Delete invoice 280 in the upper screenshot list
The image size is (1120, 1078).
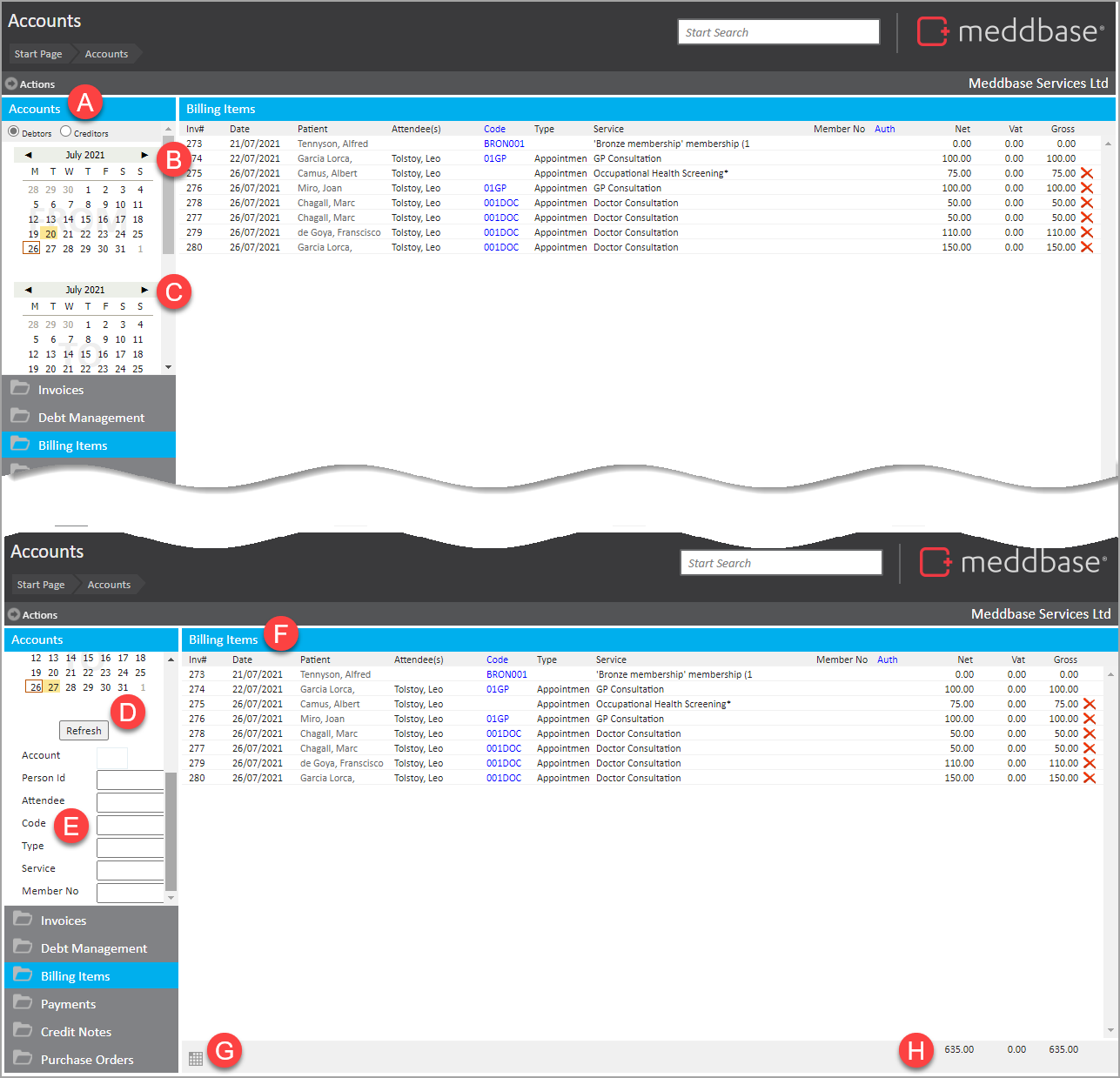click(1087, 247)
